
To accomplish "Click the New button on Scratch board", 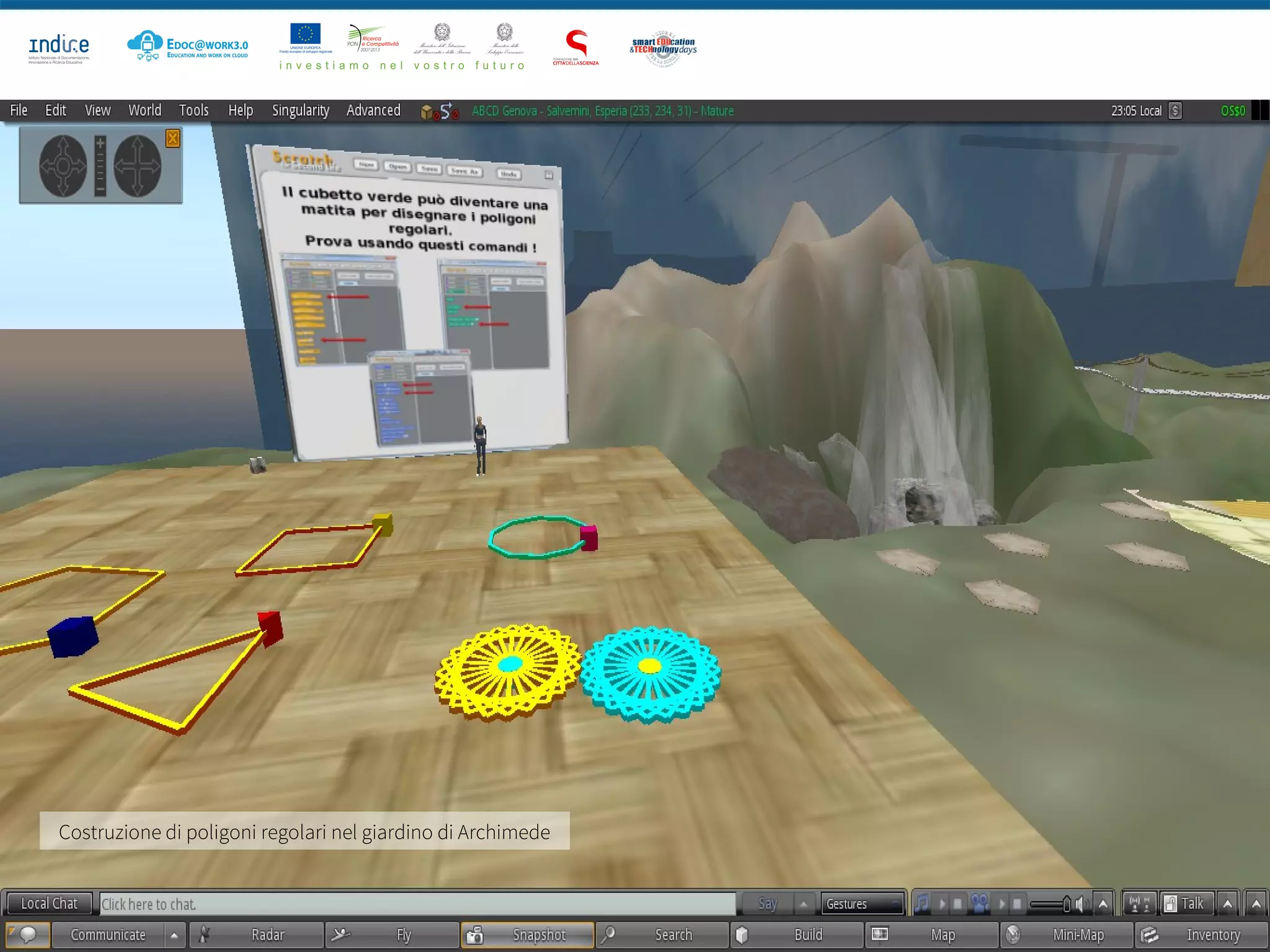I will click(x=366, y=164).
